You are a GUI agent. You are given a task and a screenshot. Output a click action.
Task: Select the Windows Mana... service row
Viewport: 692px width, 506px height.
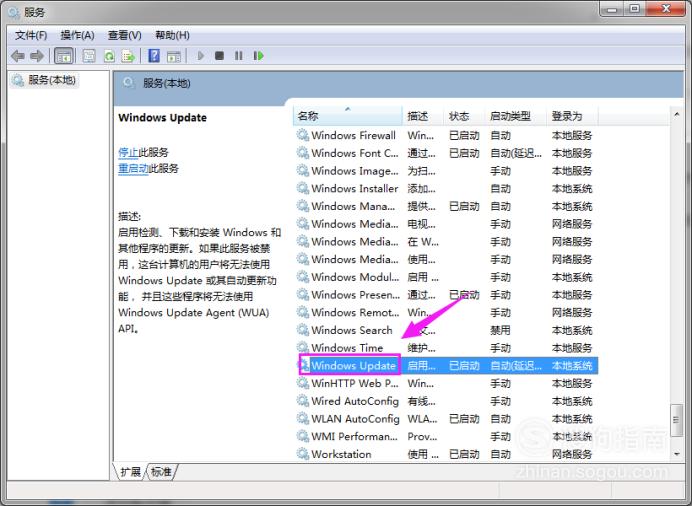pyautogui.click(x=447, y=206)
